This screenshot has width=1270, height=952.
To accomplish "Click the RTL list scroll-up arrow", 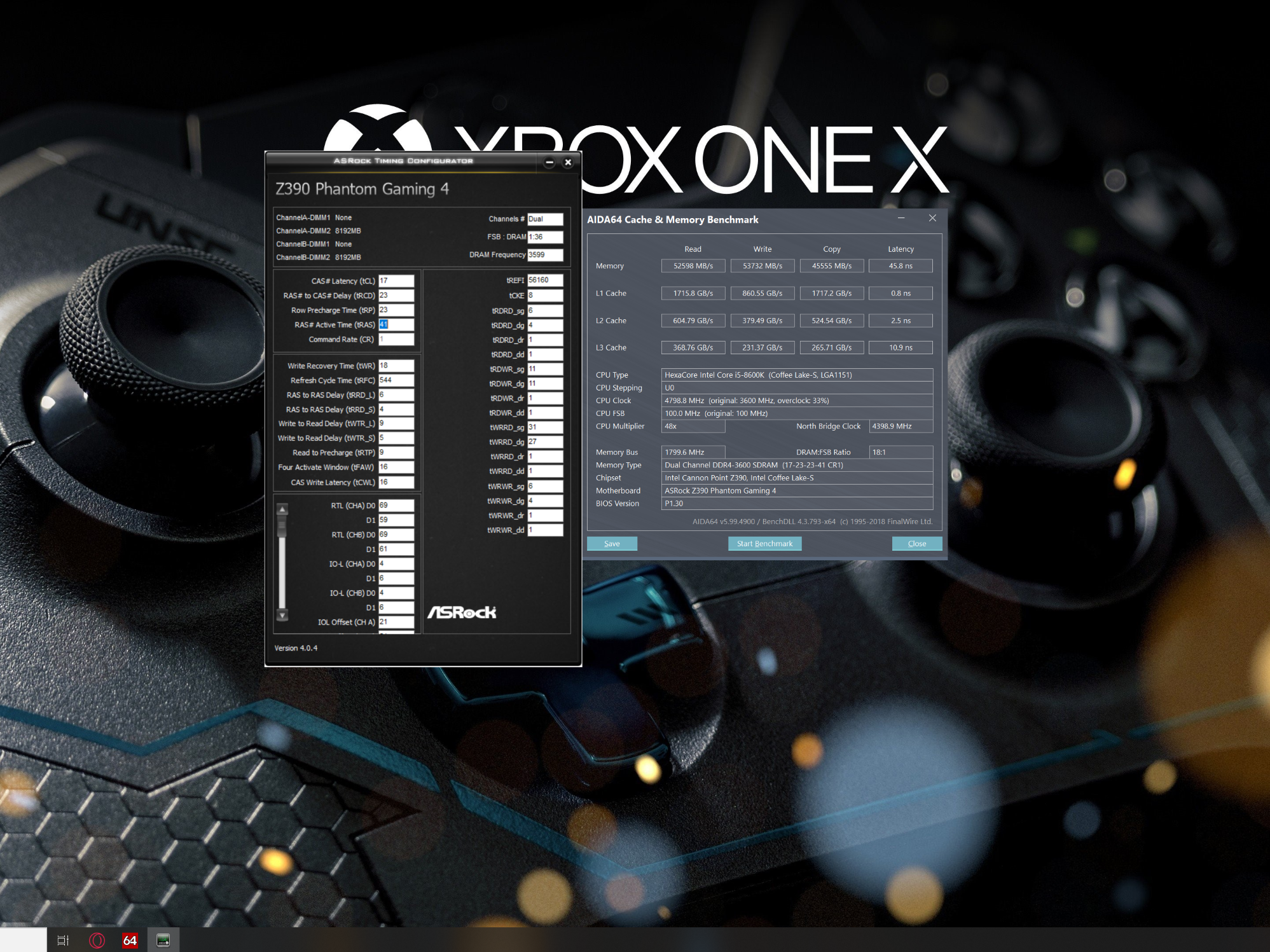I will pos(282,509).
